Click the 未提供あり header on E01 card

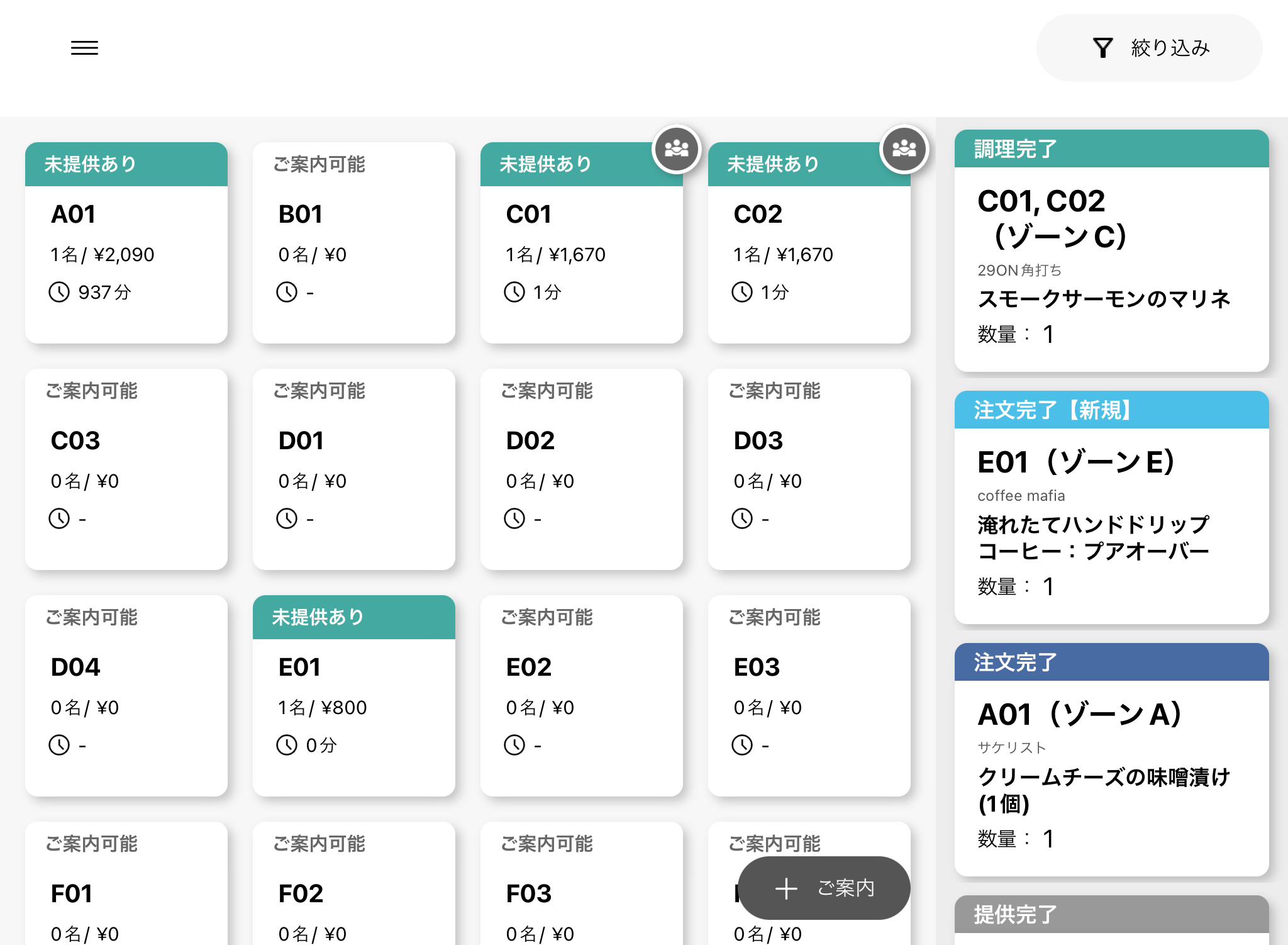(x=354, y=617)
